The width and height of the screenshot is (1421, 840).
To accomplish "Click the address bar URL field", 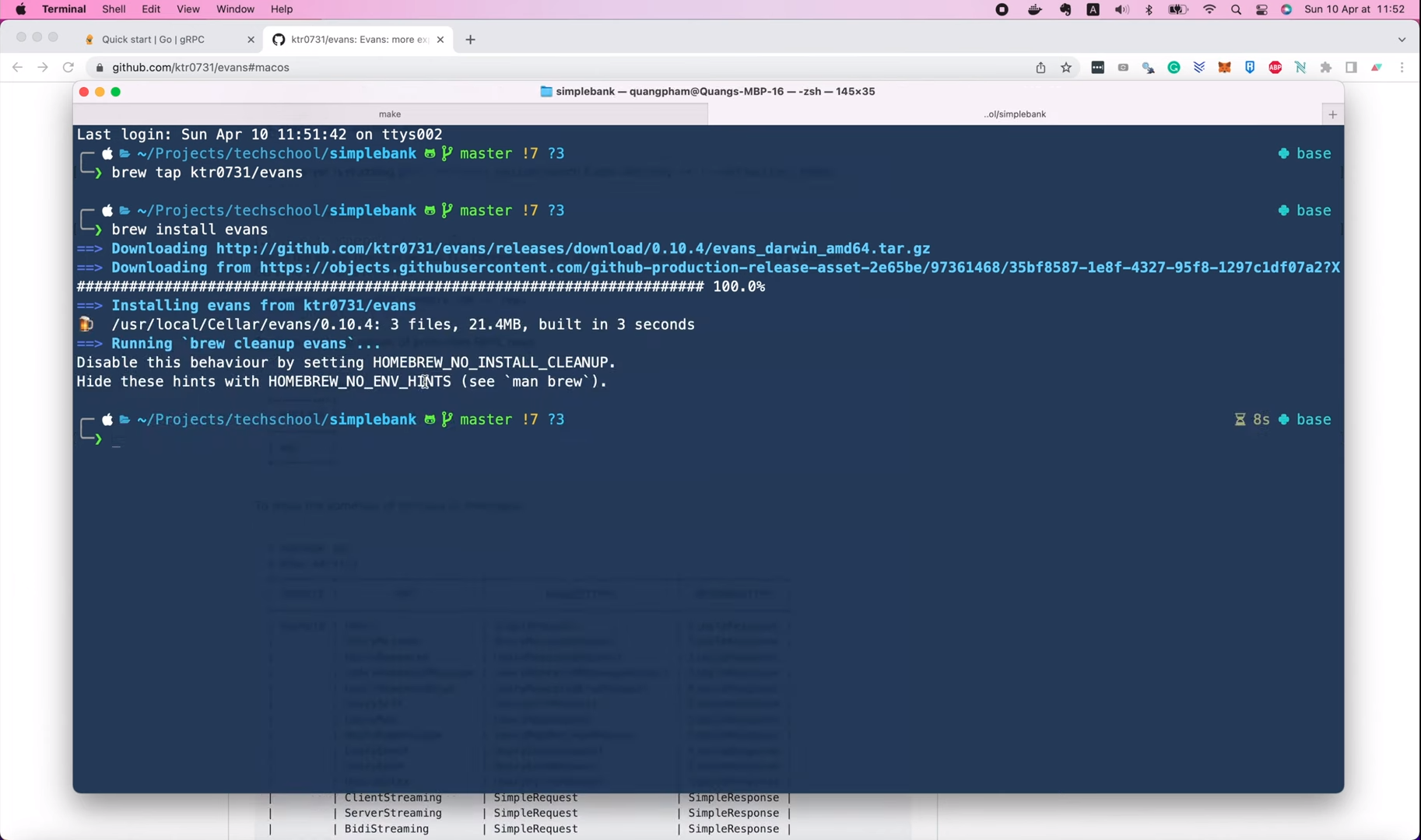I will (560, 68).
